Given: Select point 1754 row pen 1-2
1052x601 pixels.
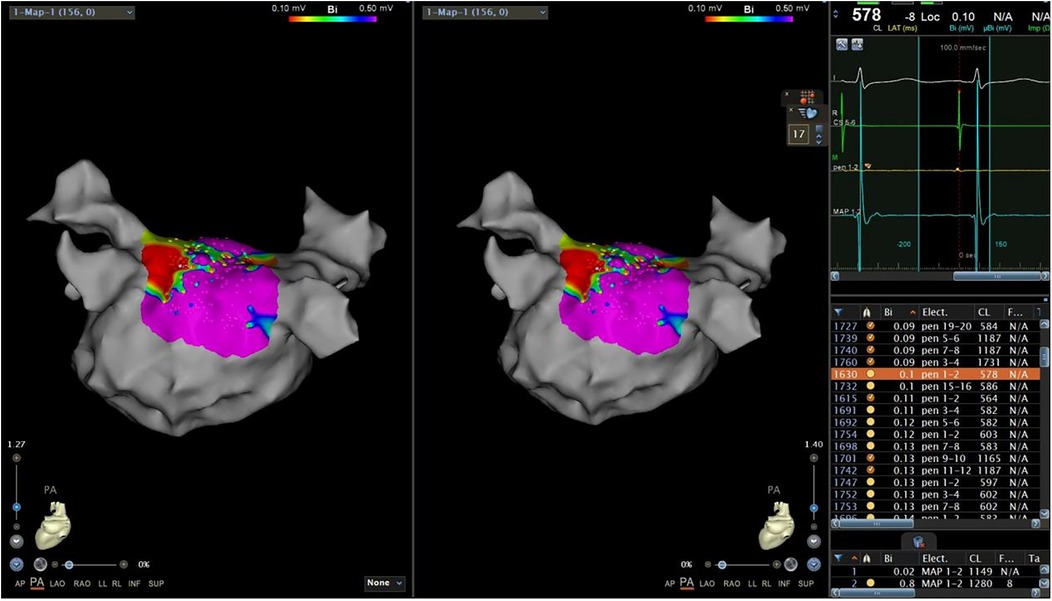Looking at the screenshot, I should [x=935, y=434].
